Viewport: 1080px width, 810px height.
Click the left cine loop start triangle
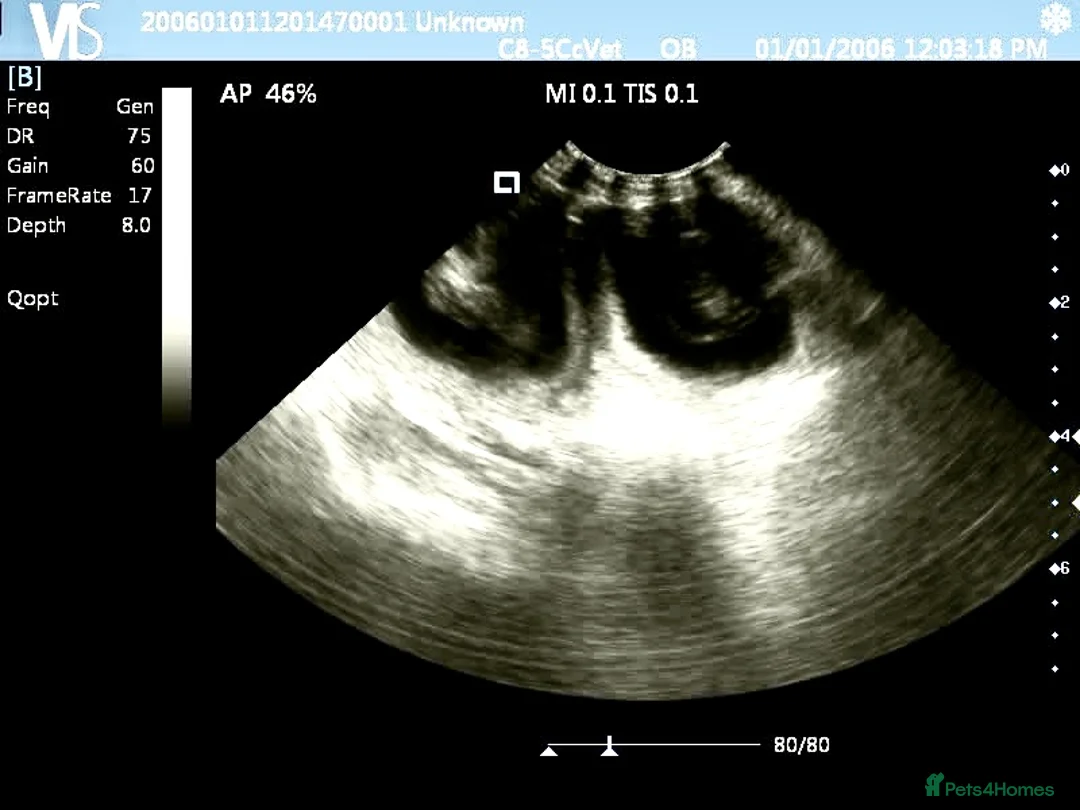pos(548,750)
